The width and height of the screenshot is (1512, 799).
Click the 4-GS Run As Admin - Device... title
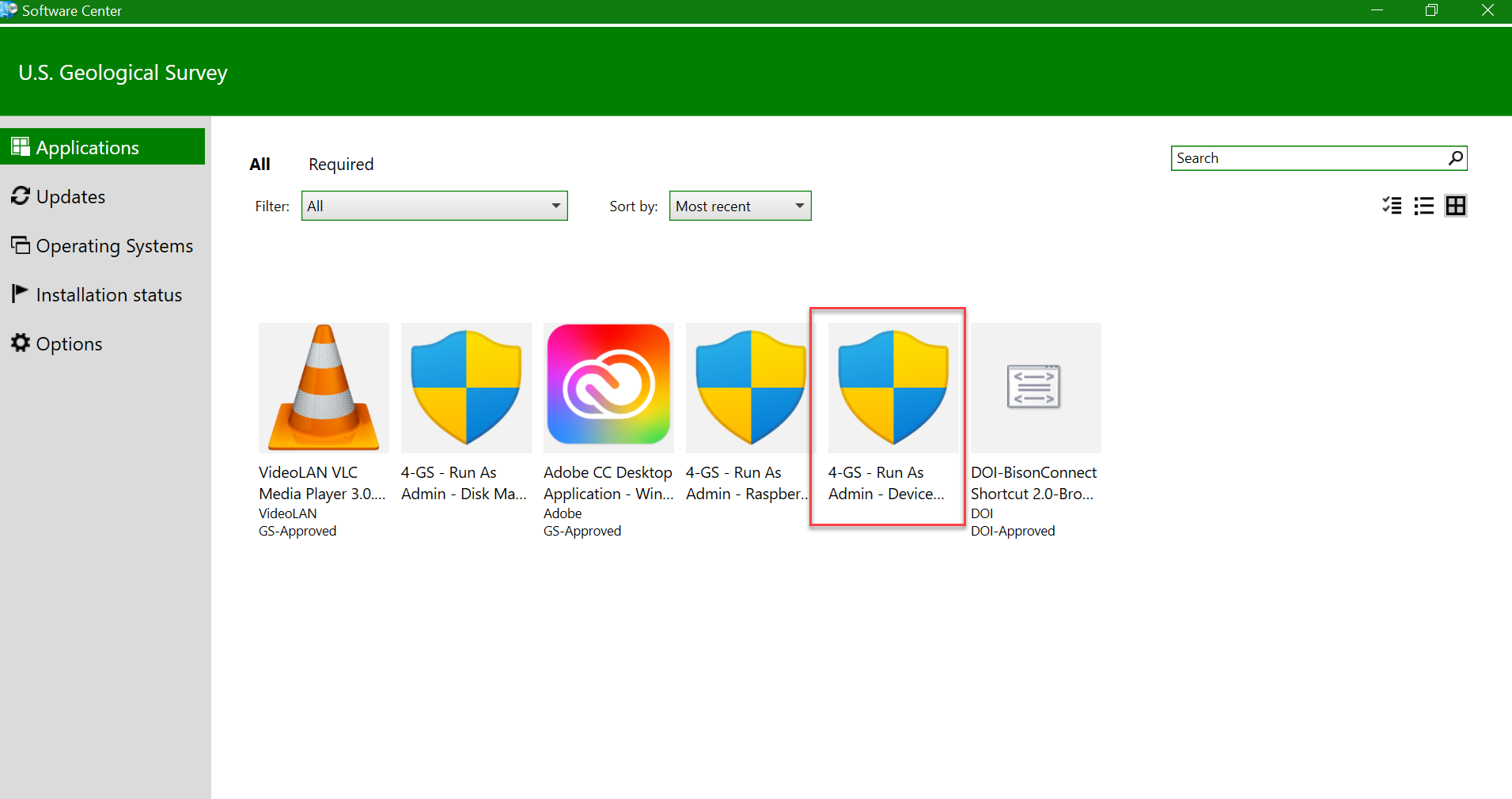click(886, 483)
